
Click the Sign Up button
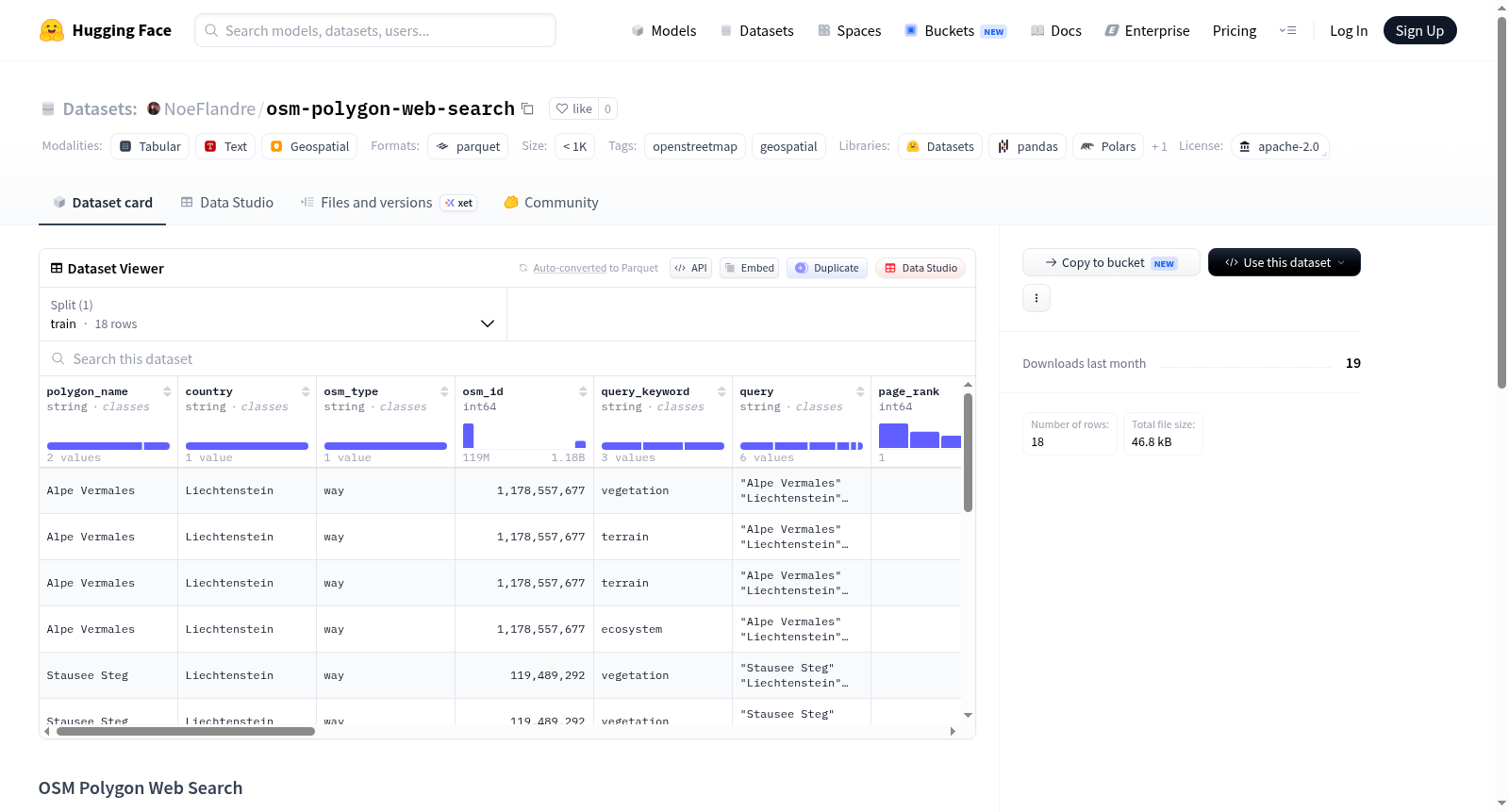coord(1419,30)
